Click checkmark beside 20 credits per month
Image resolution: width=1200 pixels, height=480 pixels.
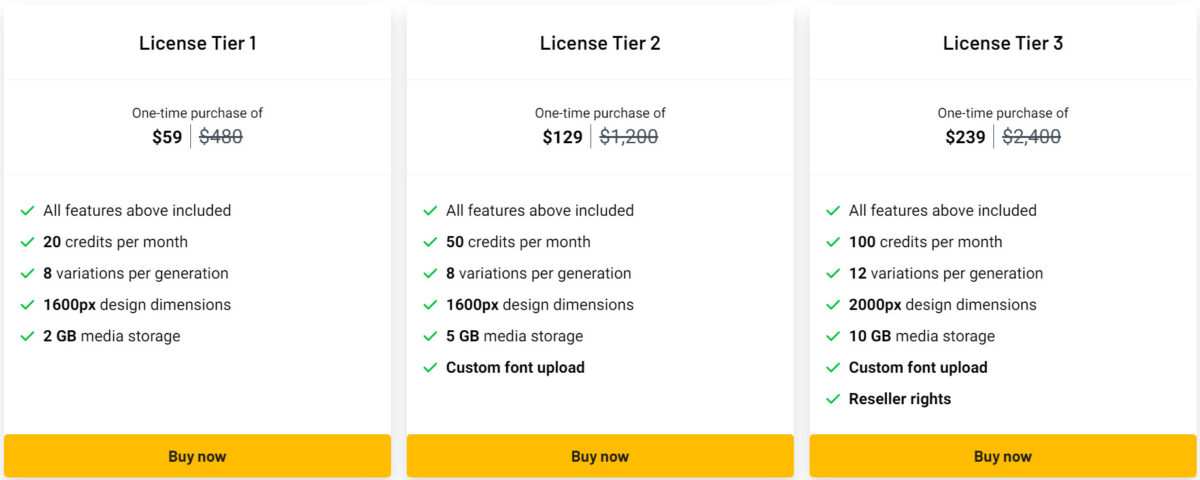[28, 242]
